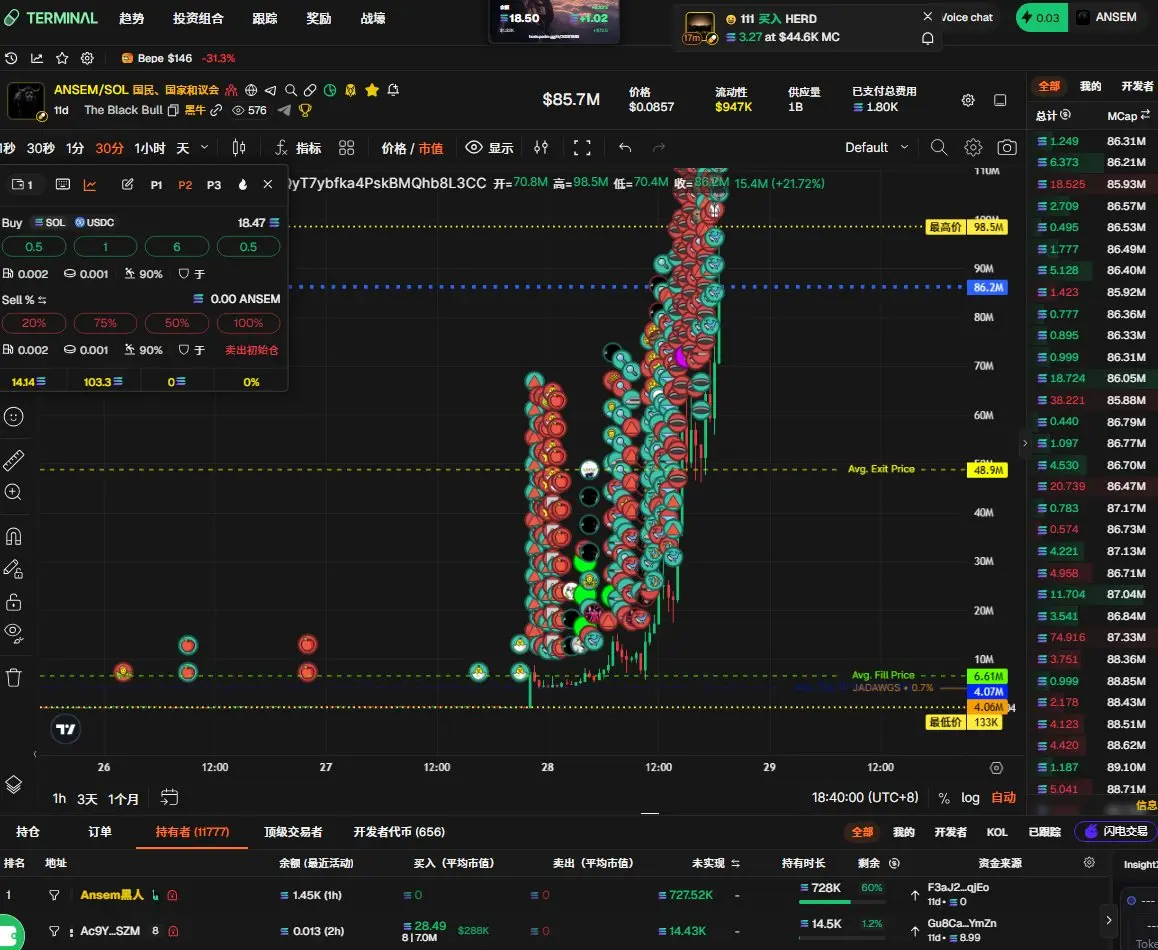
Task: Expand the Default layout dropdown
Action: point(876,148)
